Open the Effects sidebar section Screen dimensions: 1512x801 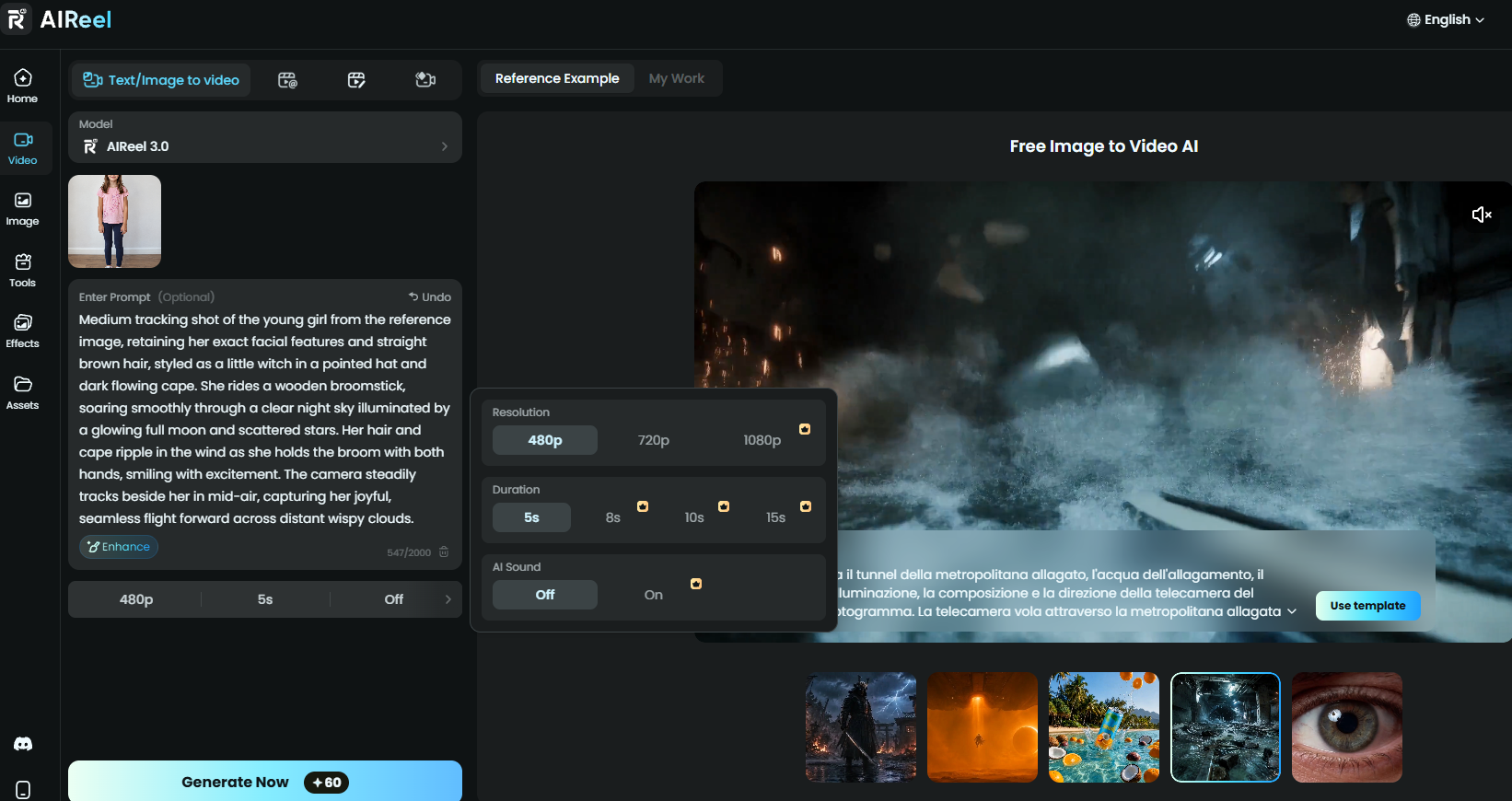tap(23, 331)
